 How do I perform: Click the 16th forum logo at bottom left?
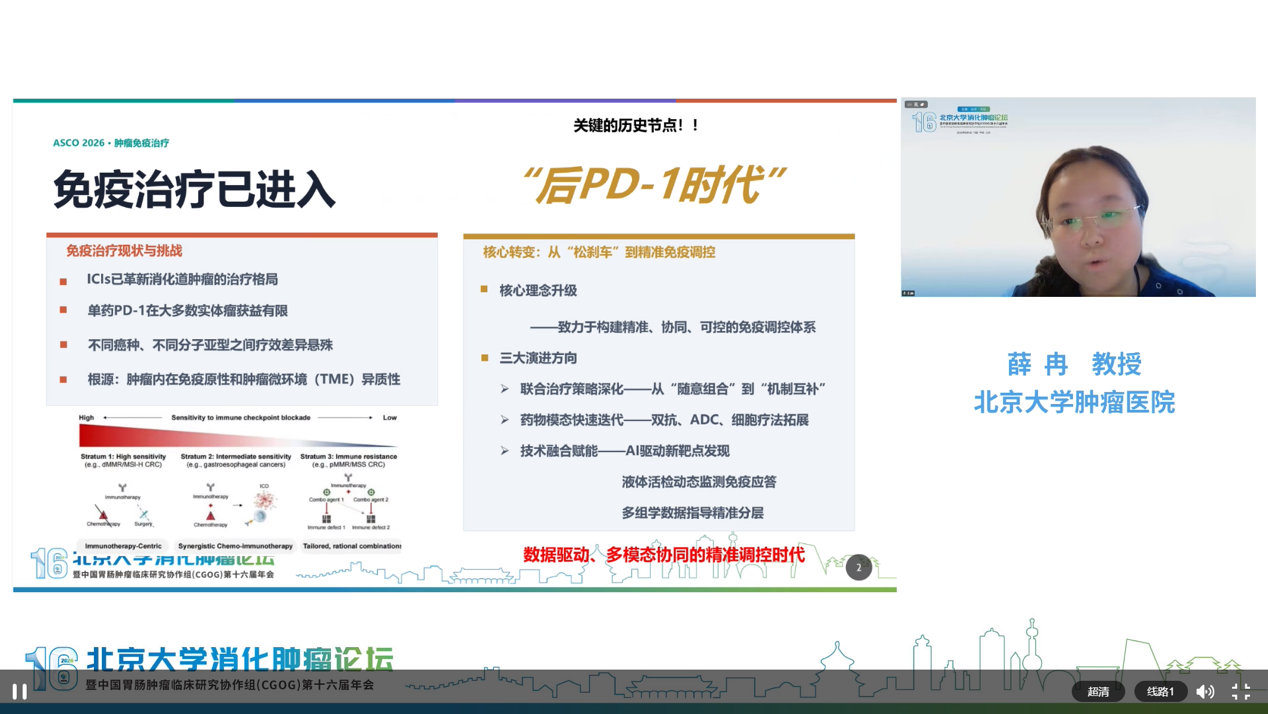pyautogui.click(x=208, y=668)
